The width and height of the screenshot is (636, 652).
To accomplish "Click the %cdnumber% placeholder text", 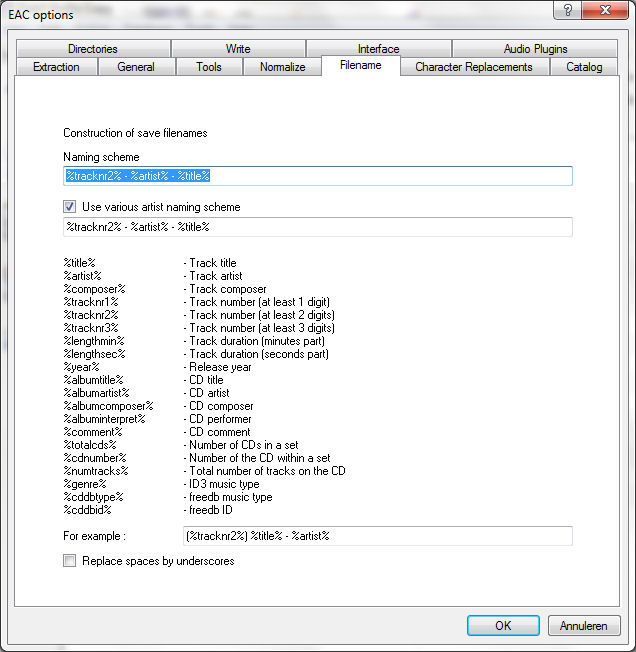I will 95,458.
